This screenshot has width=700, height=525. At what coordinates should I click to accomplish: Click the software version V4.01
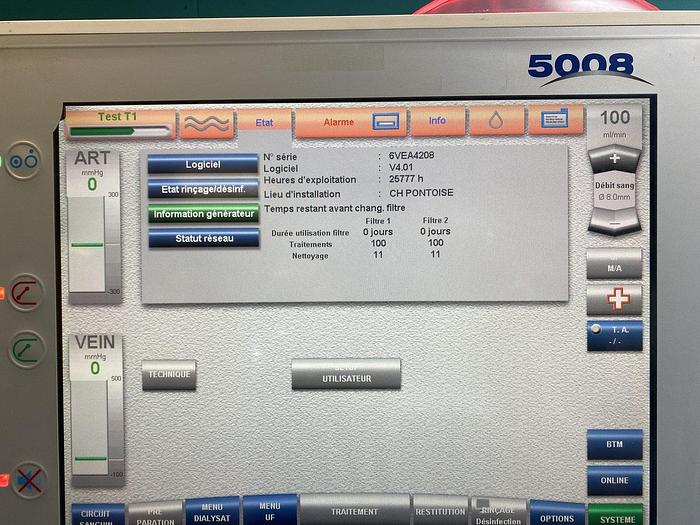pyautogui.click(x=401, y=167)
